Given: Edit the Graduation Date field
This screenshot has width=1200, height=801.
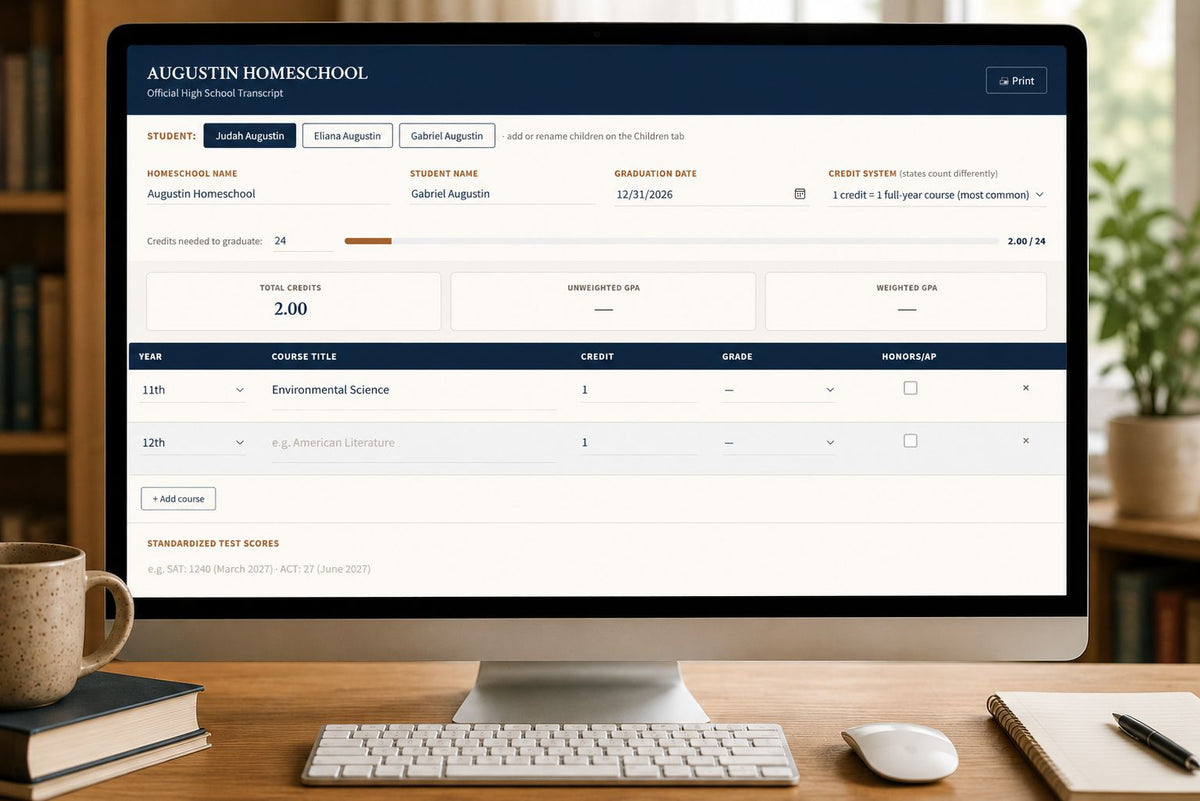Looking at the screenshot, I should [711, 194].
